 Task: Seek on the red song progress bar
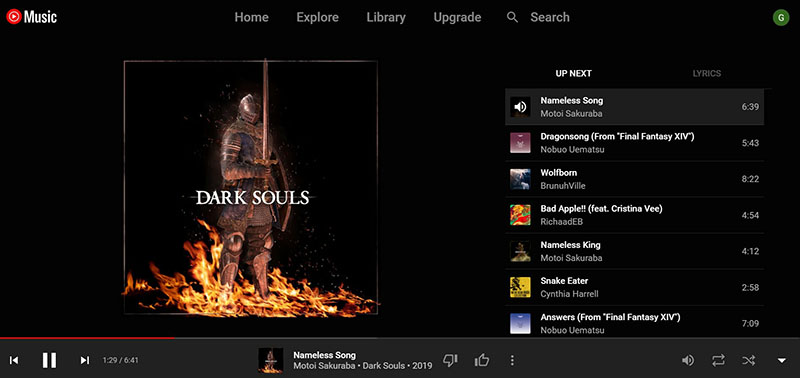tap(189, 338)
